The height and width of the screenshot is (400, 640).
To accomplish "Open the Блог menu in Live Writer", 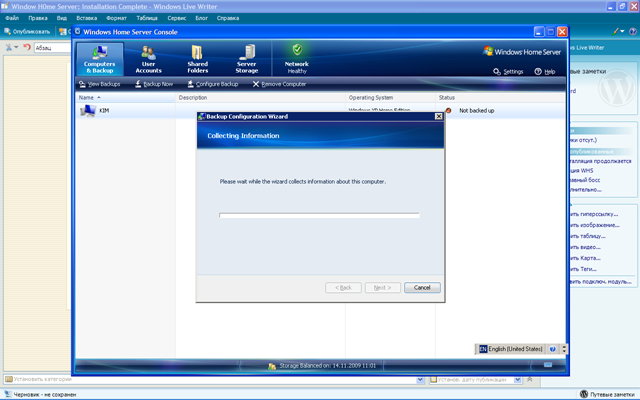I will (202, 18).
